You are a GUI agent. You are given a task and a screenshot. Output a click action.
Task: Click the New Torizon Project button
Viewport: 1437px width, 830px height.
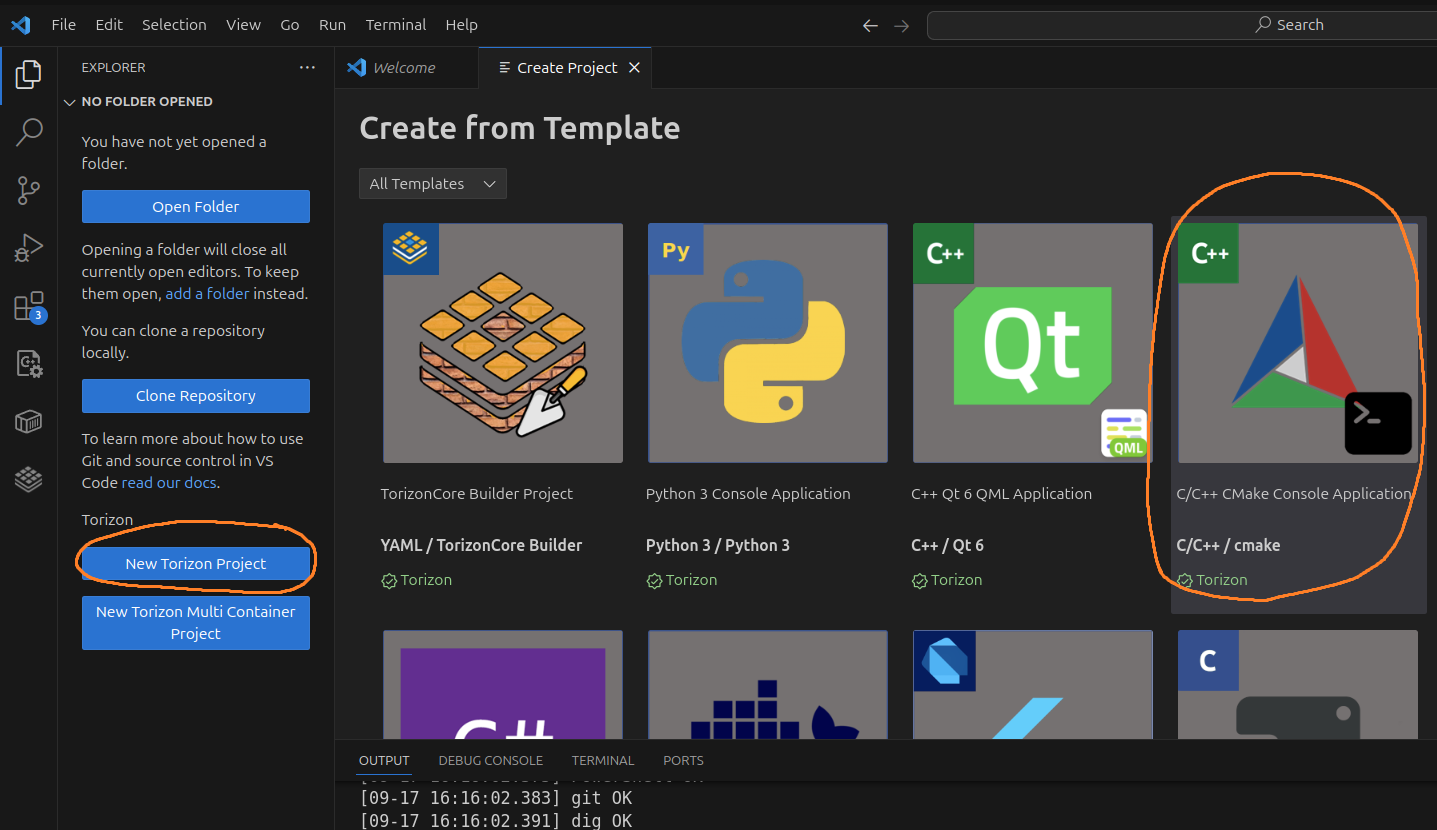(196, 564)
